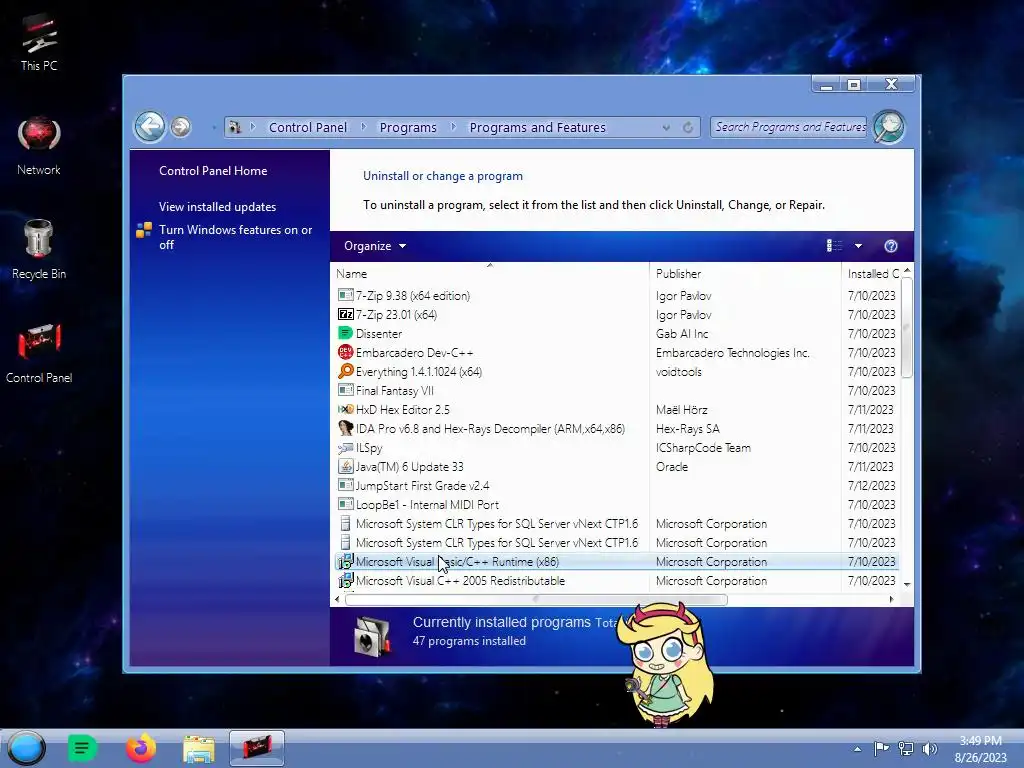The height and width of the screenshot is (768, 1024).
Task: Click the 7-Zip 23.01 (x64) icon
Action: click(x=345, y=315)
